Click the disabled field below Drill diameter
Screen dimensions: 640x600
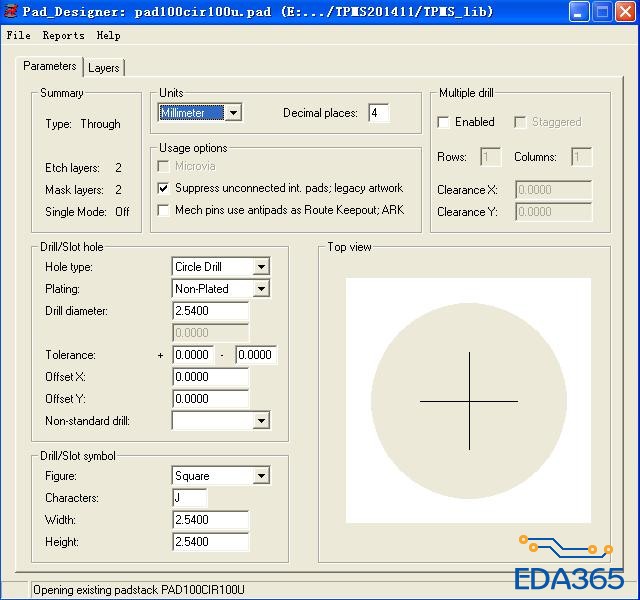pyautogui.click(x=211, y=333)
